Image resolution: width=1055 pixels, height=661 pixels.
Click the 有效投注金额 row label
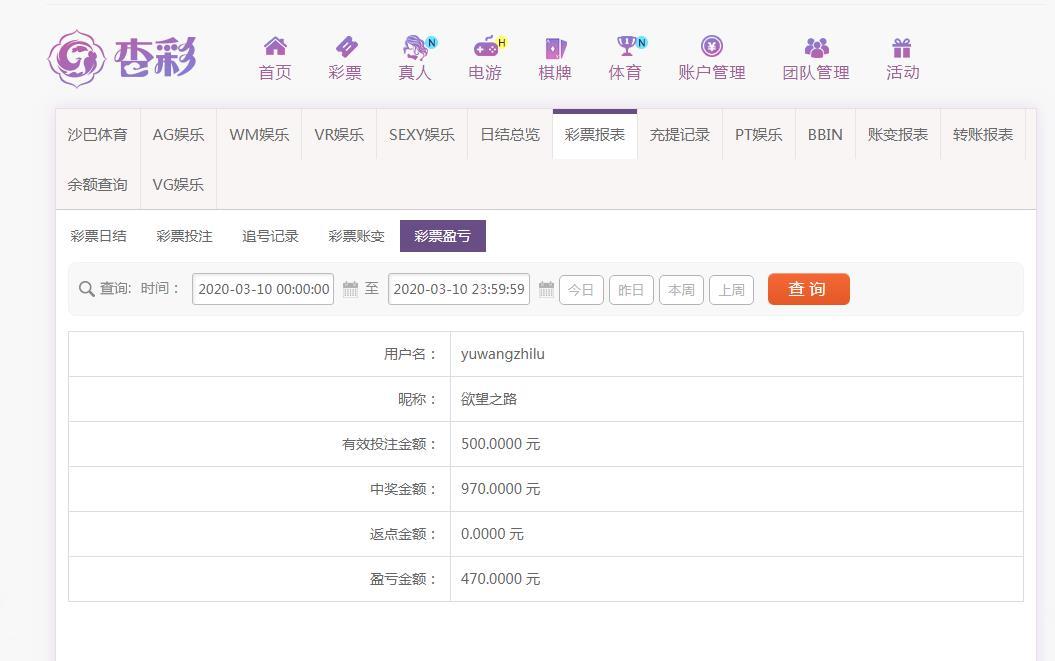pyautogui.click(x=389, y=444)
